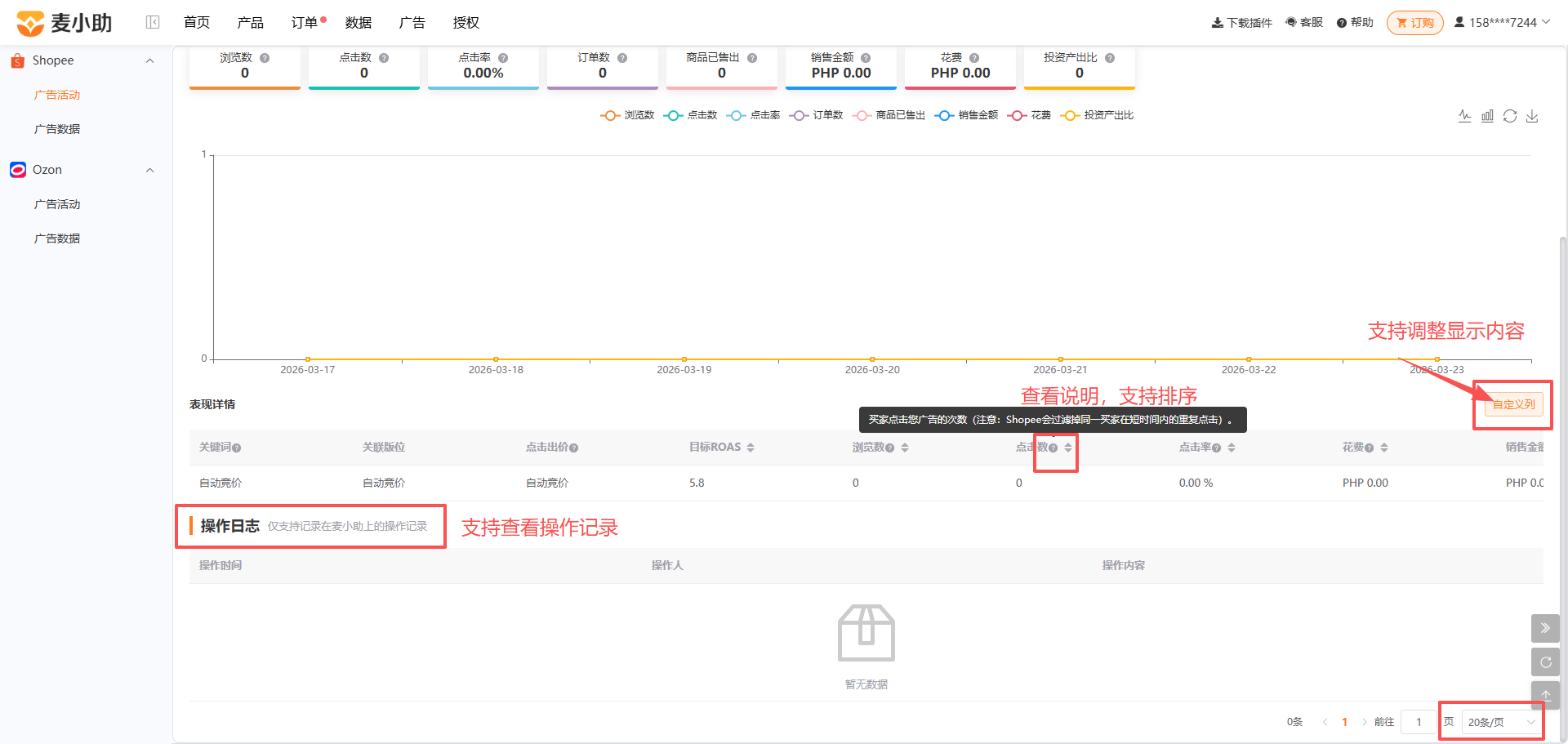Viewport: 1568px width, 744px height.
Task: Toggle 浏览数 series in chart legend
Action: pos(627,115)
